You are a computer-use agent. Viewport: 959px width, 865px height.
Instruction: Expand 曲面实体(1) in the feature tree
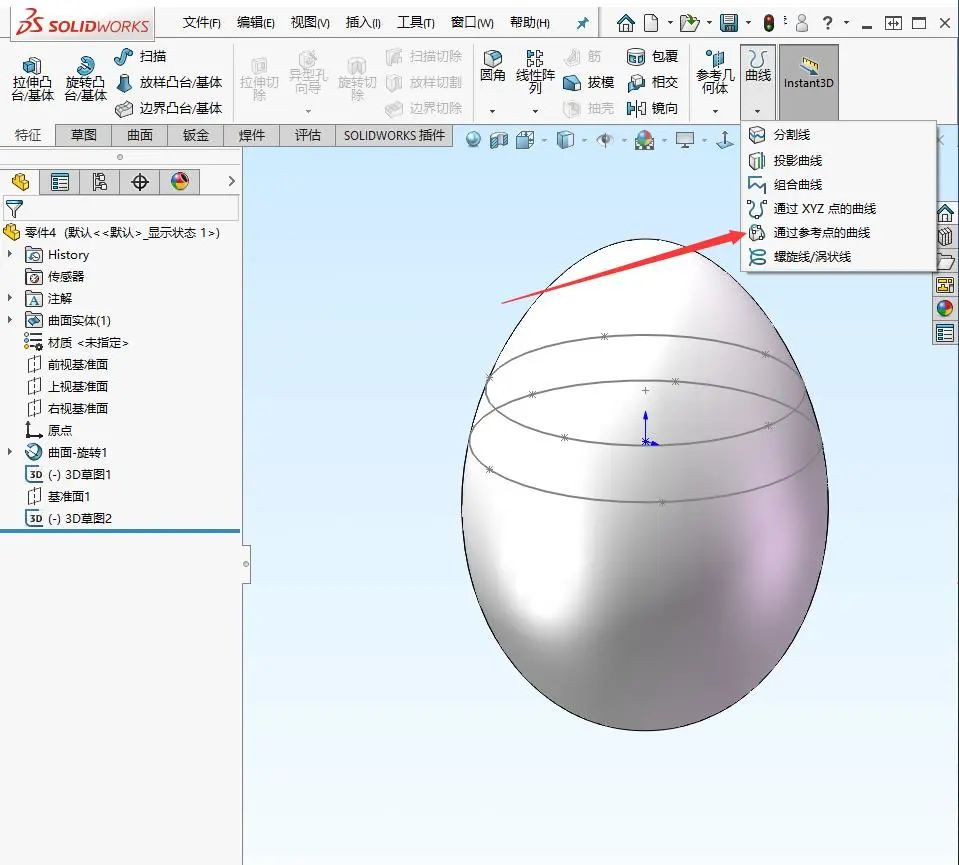(x=10, y=322)
